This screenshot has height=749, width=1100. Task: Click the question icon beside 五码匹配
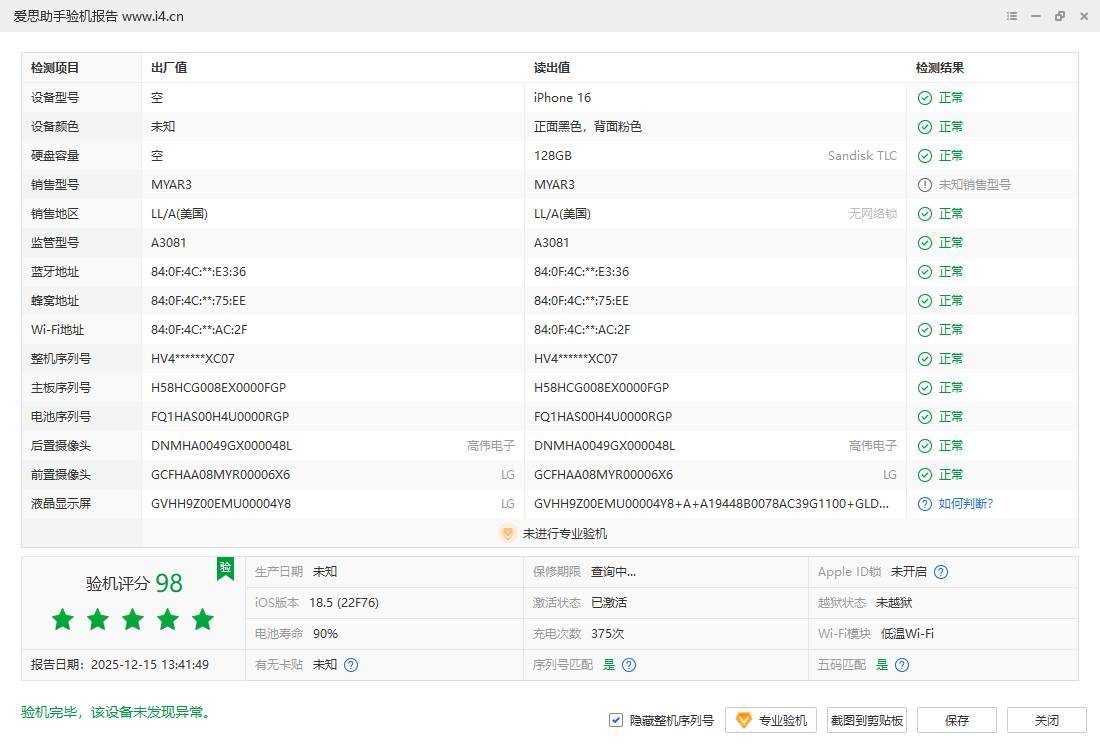[x=902, y=665]
